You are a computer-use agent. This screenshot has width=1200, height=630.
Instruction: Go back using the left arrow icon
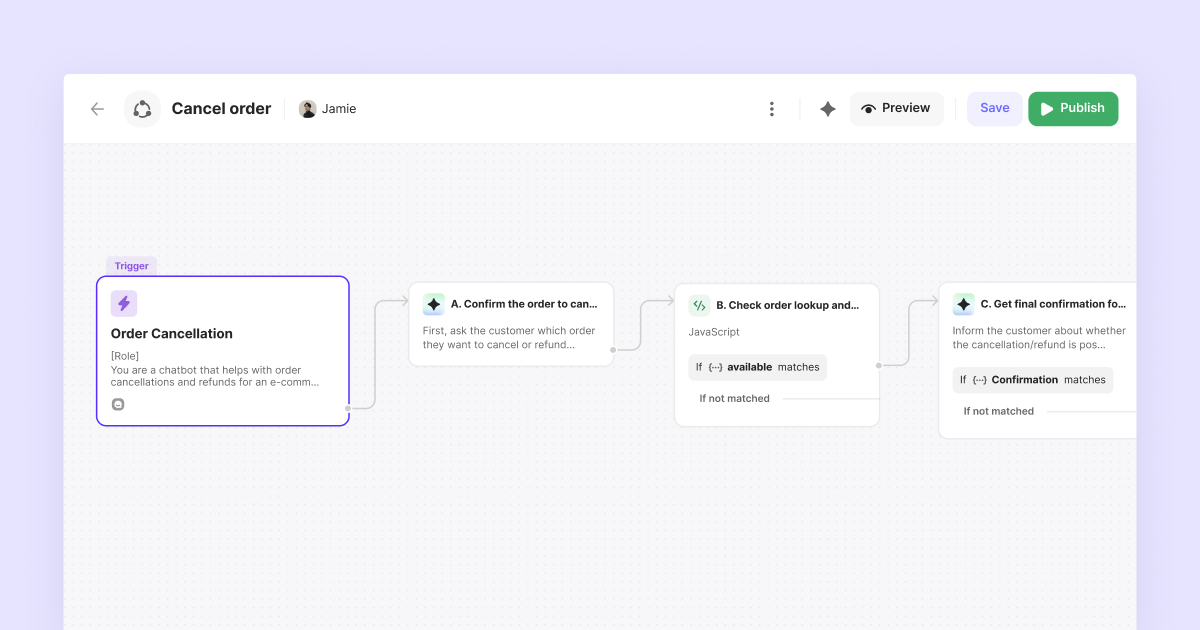point(97,109)
